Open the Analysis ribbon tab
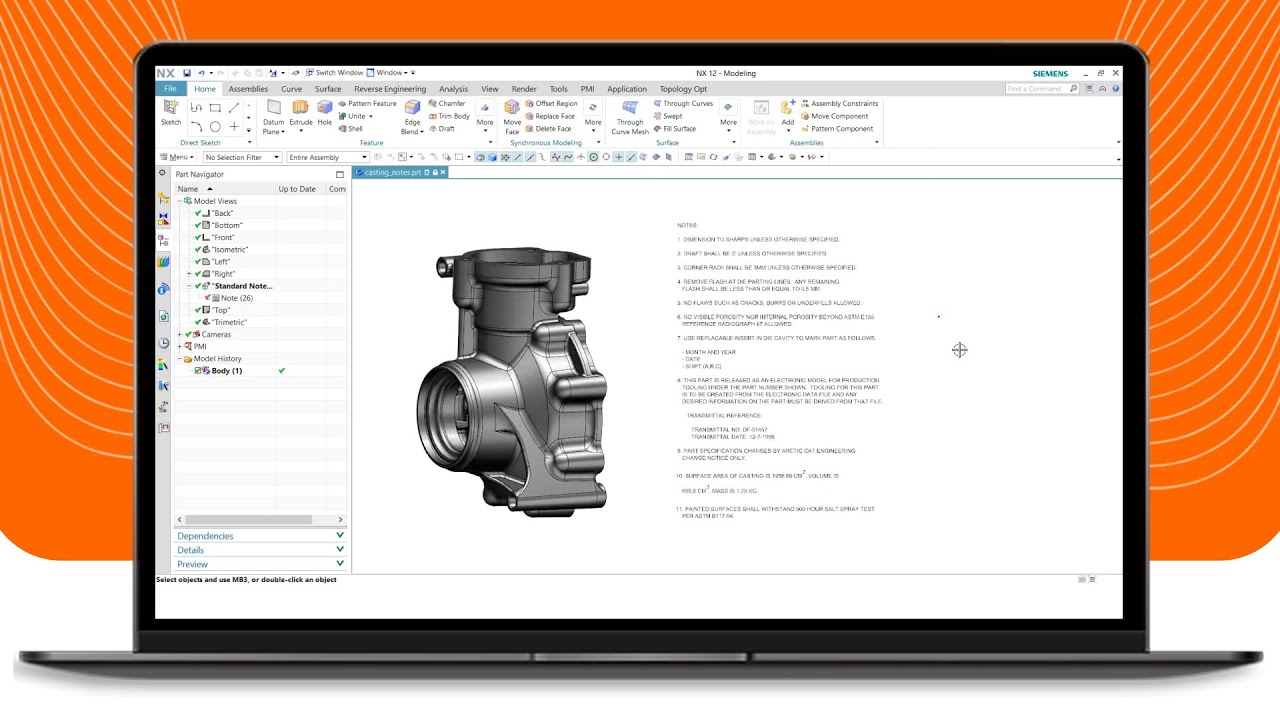Image resolution: width=1280 pixels, height=720 pixels. coord(453,89)
